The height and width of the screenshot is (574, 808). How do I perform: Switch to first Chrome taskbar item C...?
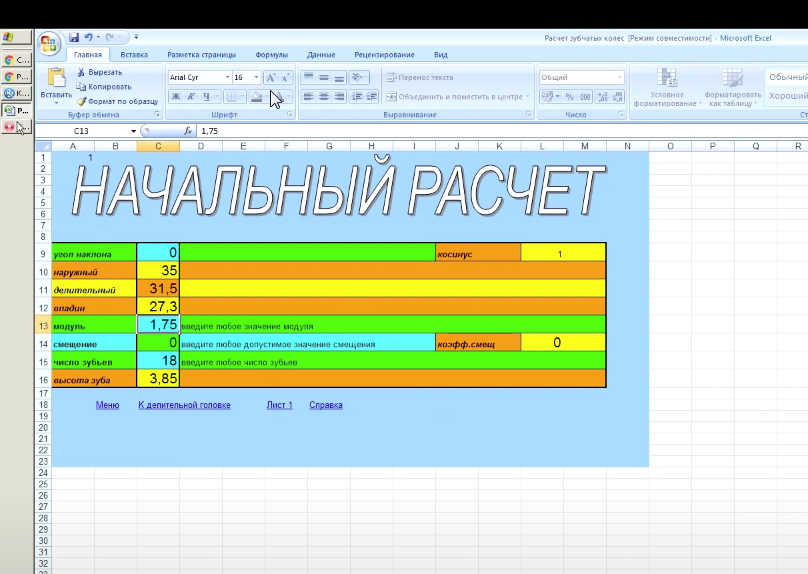click(x=16, y=60)
